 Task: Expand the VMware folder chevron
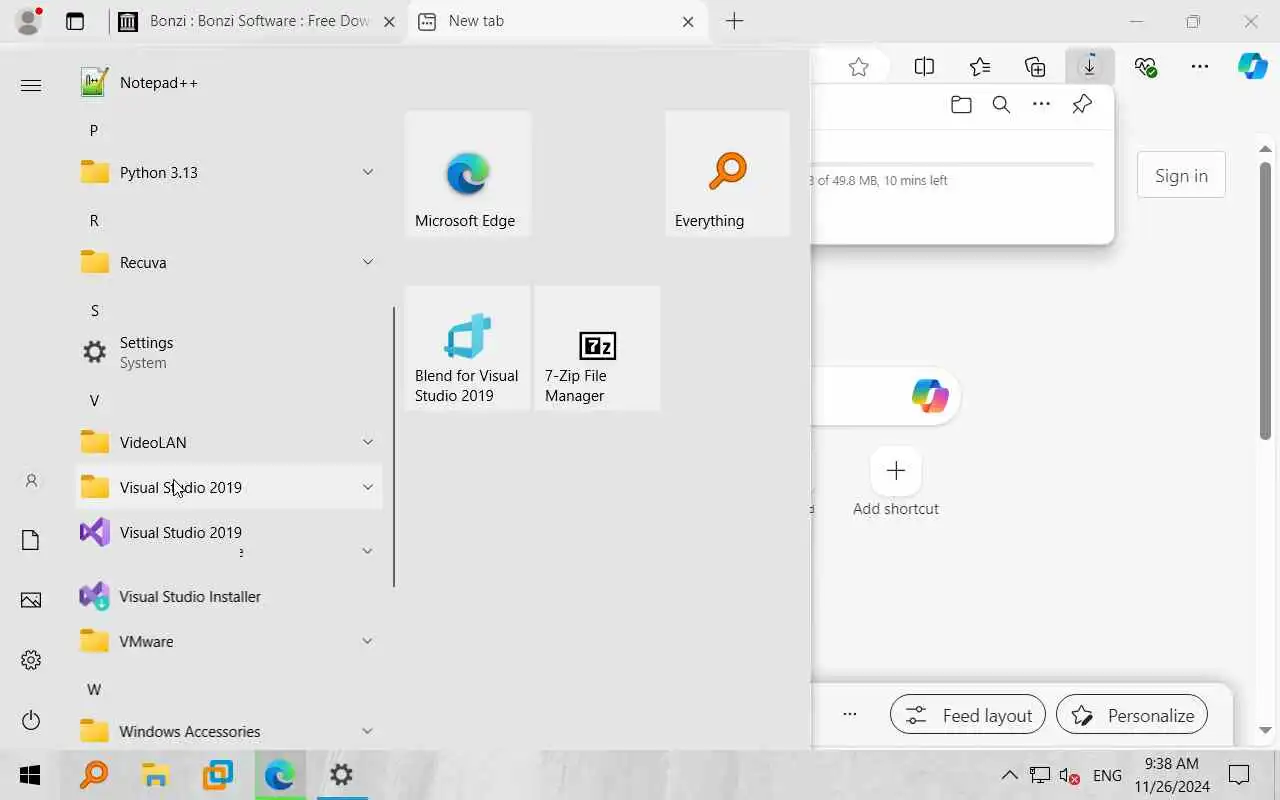tap(367, 641)
